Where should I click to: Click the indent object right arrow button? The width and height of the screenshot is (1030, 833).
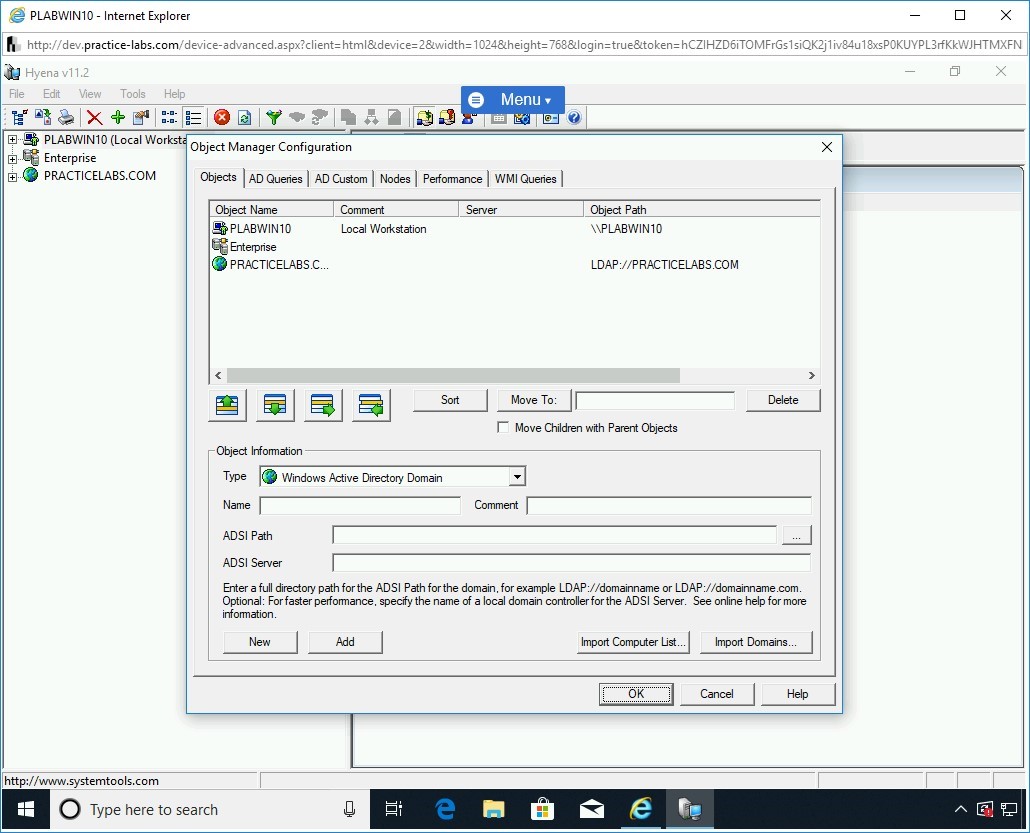[323, 404]
